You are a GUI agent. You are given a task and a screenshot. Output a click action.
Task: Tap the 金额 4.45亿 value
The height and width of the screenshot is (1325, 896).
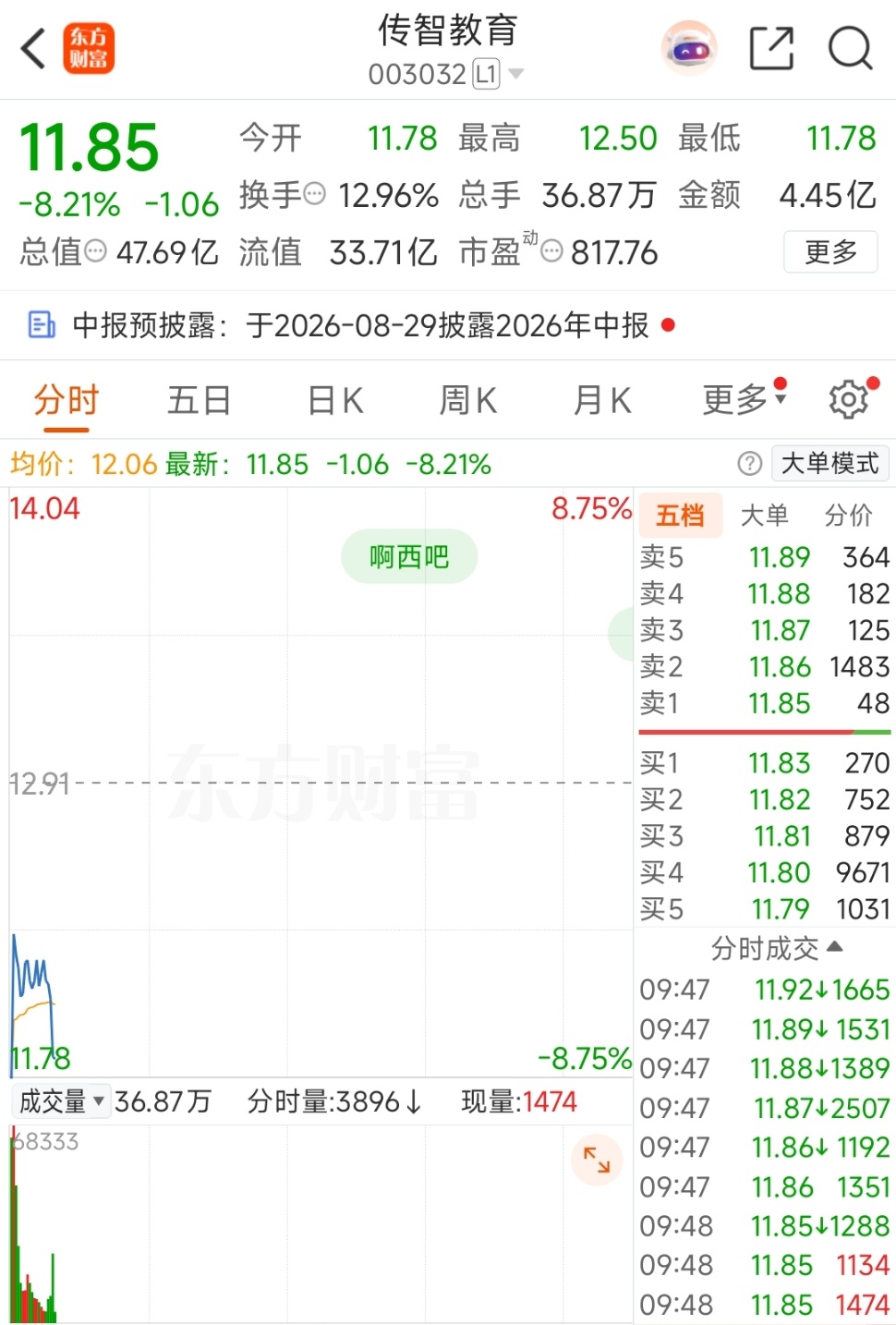coord(828,195)
